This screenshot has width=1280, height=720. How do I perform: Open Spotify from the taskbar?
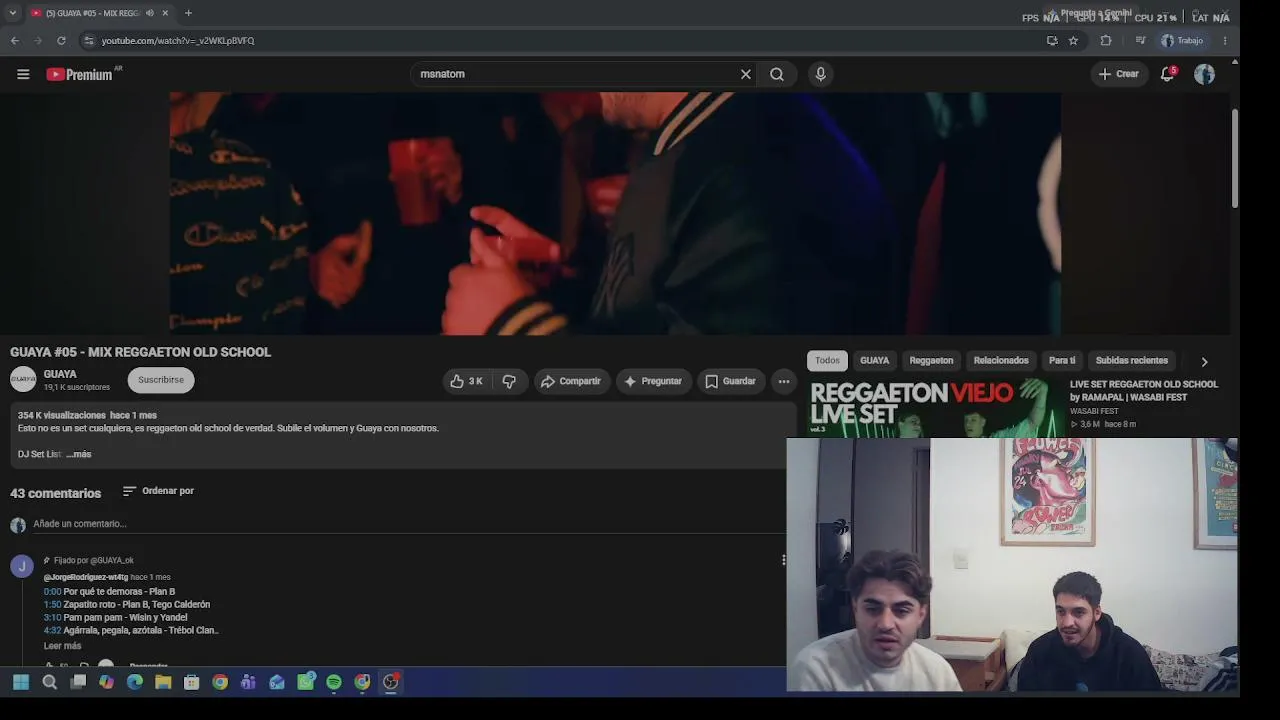click(x=334, y=682)
